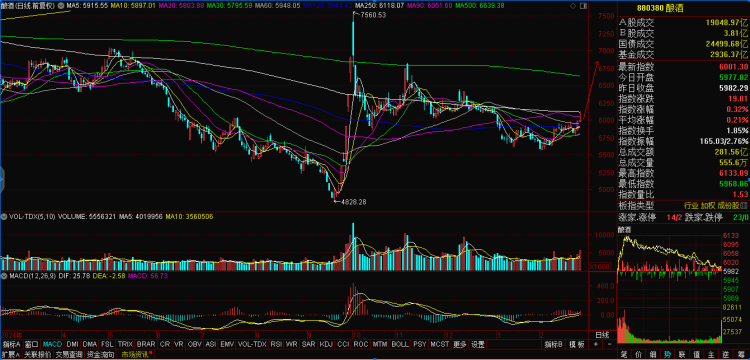Click the minus zoom-out button beside 模板
750x360 pixels.
[608, 344]
